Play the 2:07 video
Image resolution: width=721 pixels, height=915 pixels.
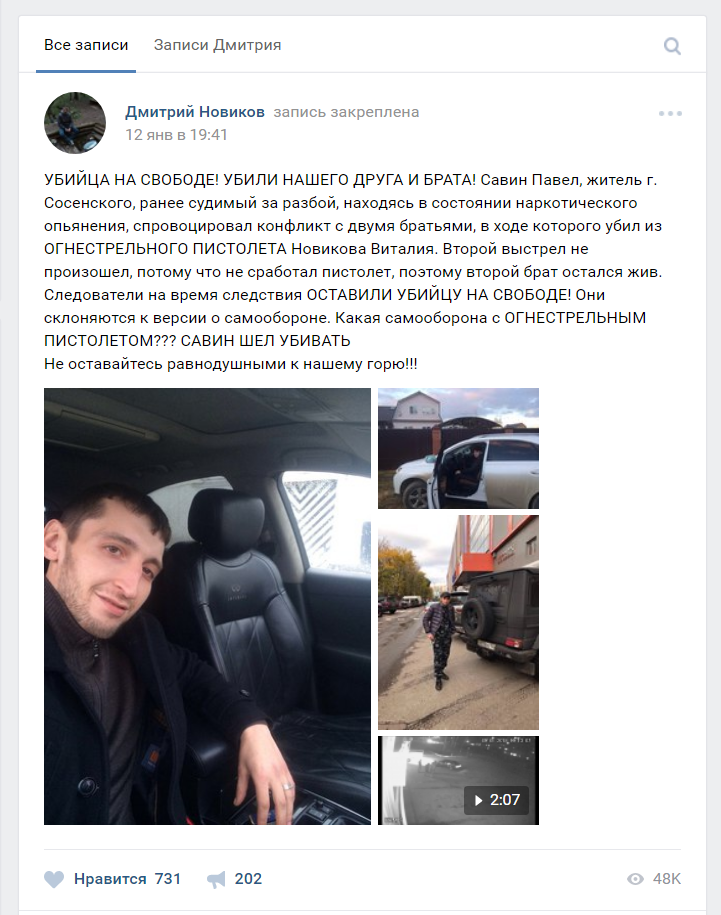click(x=496, y=799)
